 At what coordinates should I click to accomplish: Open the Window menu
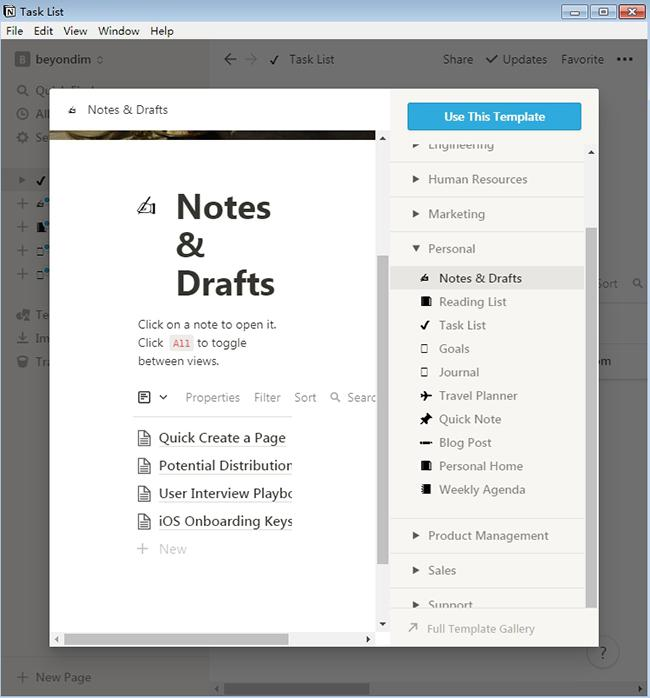(118, 31)
